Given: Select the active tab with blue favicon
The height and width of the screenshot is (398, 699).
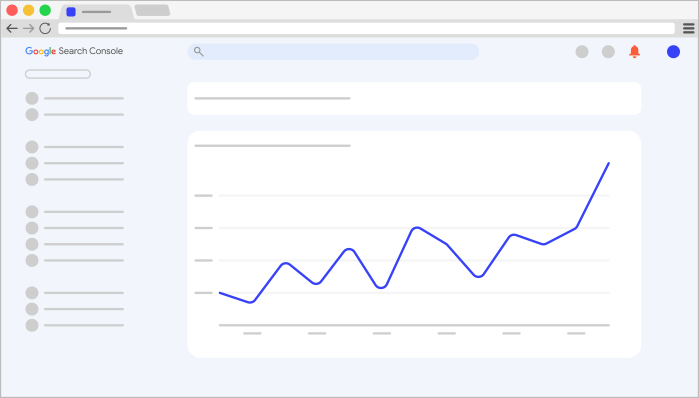Looking at the screenshot, I should (96, 12).
